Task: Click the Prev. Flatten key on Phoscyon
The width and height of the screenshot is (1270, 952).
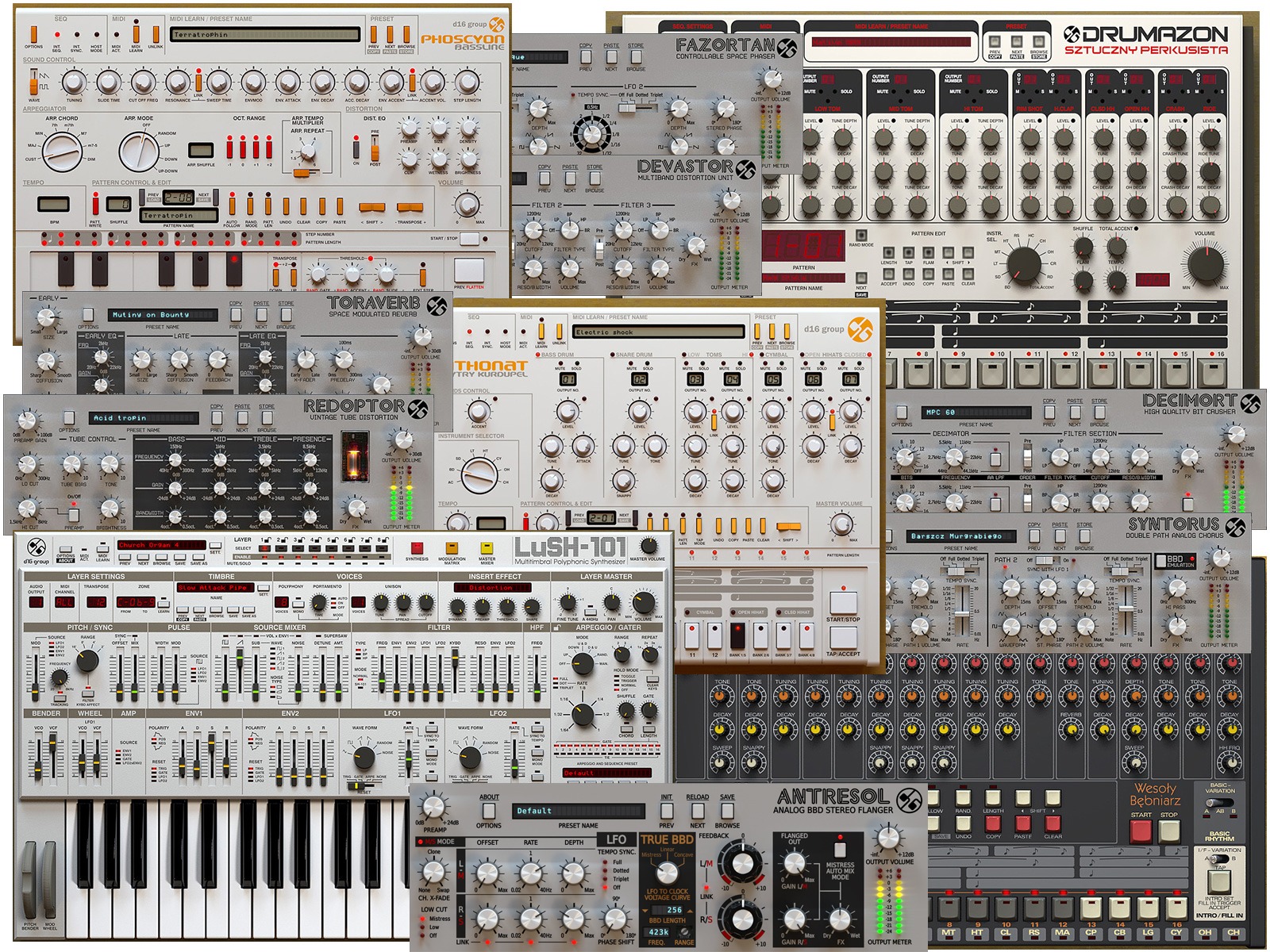Action: [468, 271]
